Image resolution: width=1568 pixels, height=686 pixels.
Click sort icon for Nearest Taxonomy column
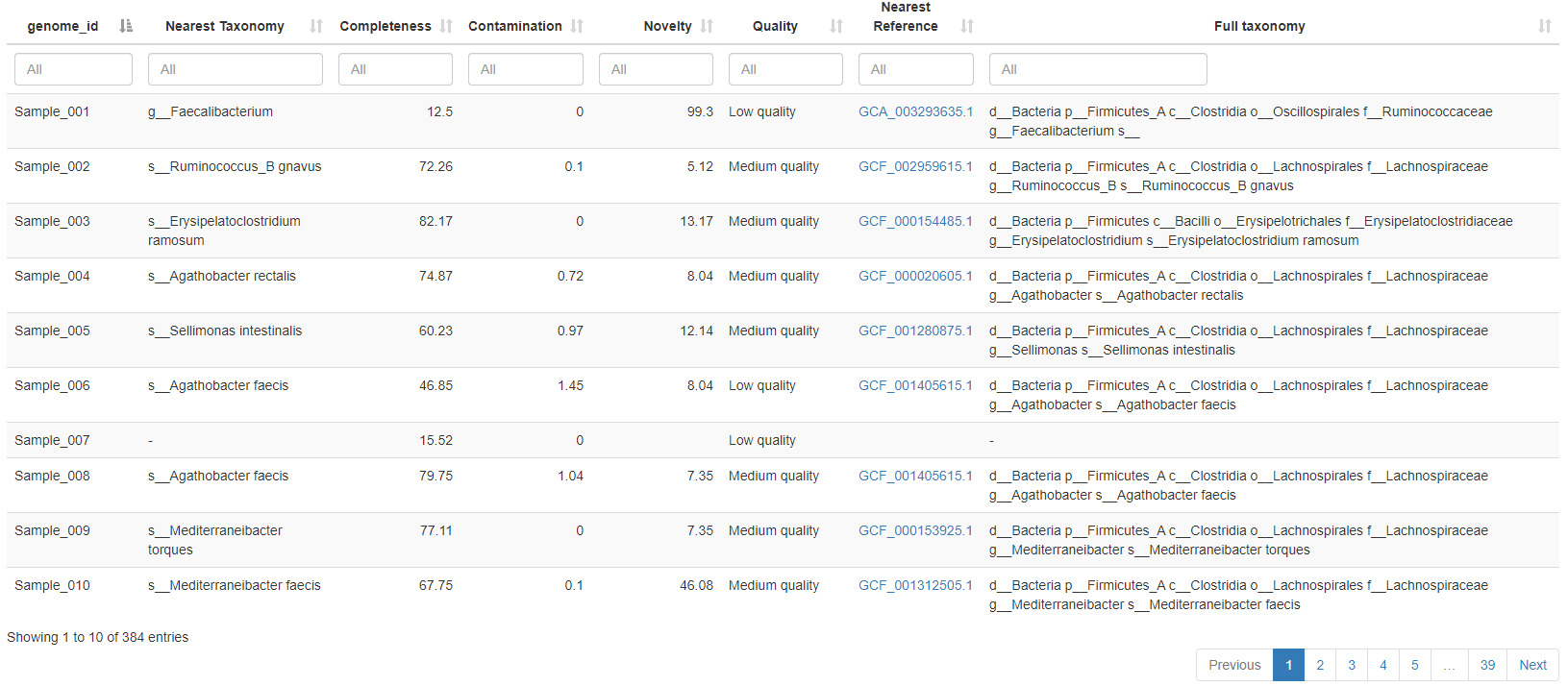pos(316,26)
